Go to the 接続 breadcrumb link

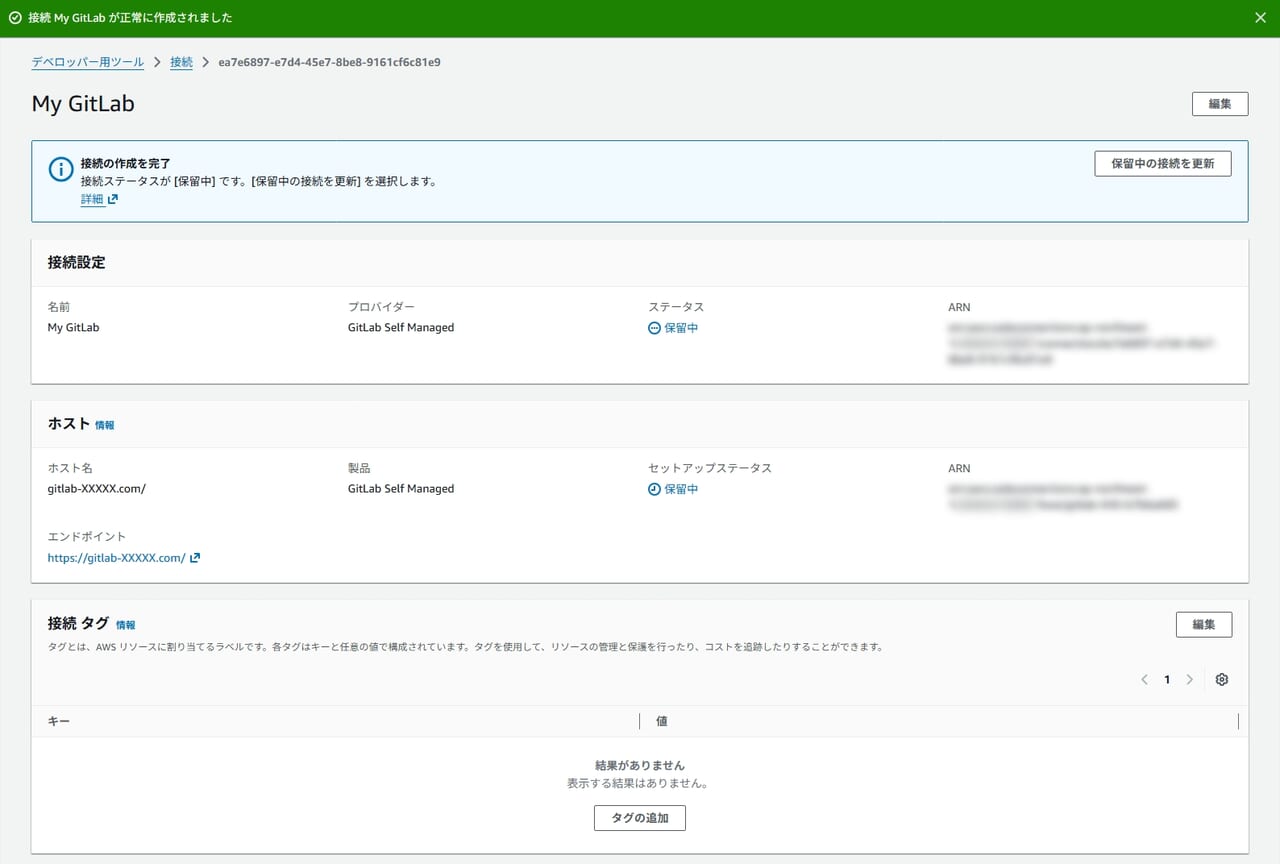[x=181, y=62]
